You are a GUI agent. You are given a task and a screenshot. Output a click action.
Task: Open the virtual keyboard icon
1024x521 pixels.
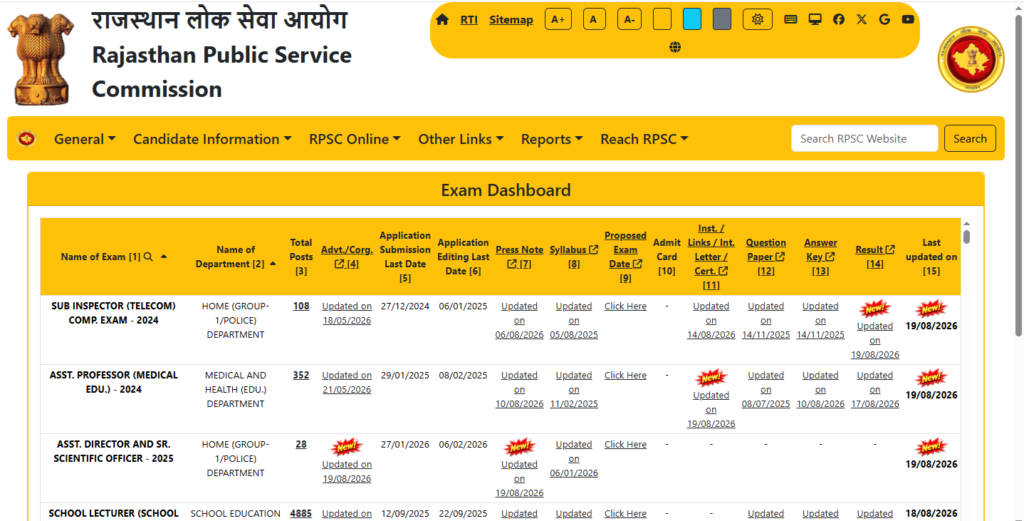click(790, 20)
